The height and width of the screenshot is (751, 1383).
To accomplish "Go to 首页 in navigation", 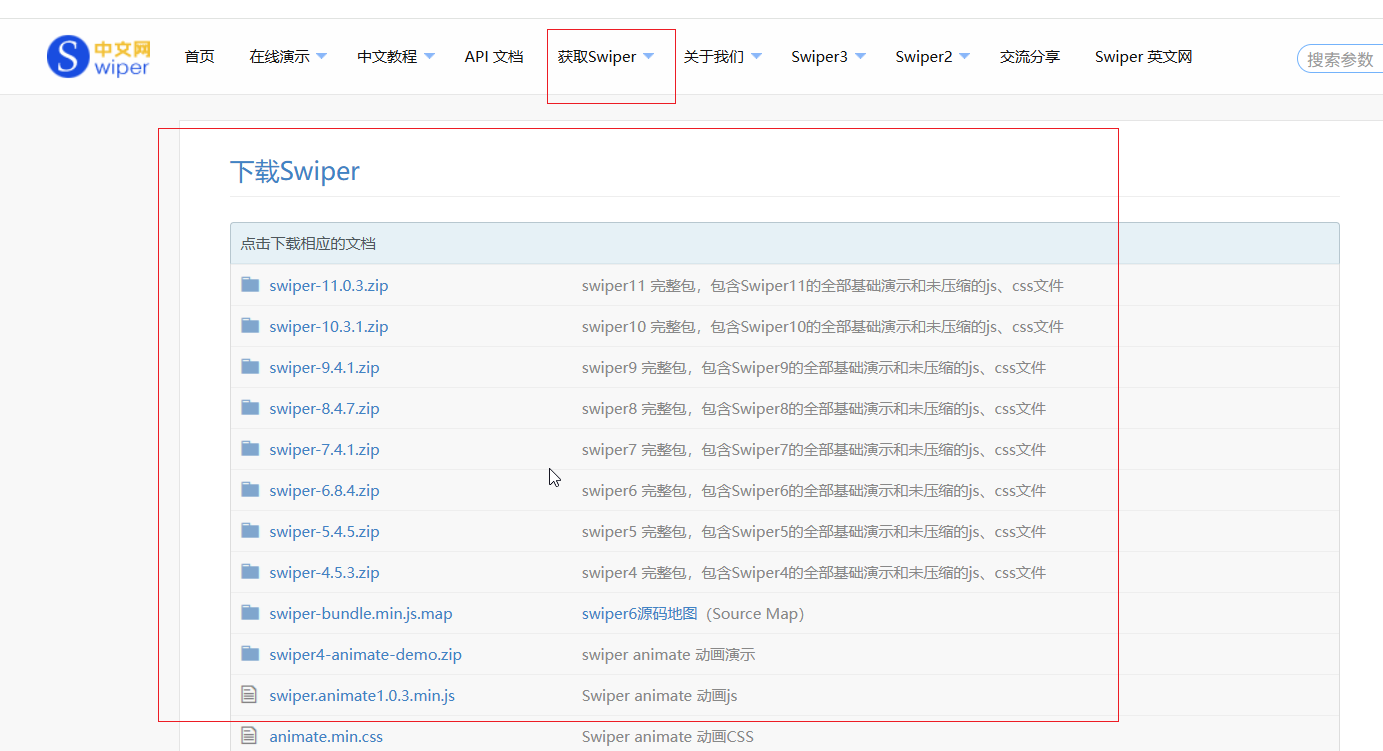I will pyautogui.click(x=200, y=57).
